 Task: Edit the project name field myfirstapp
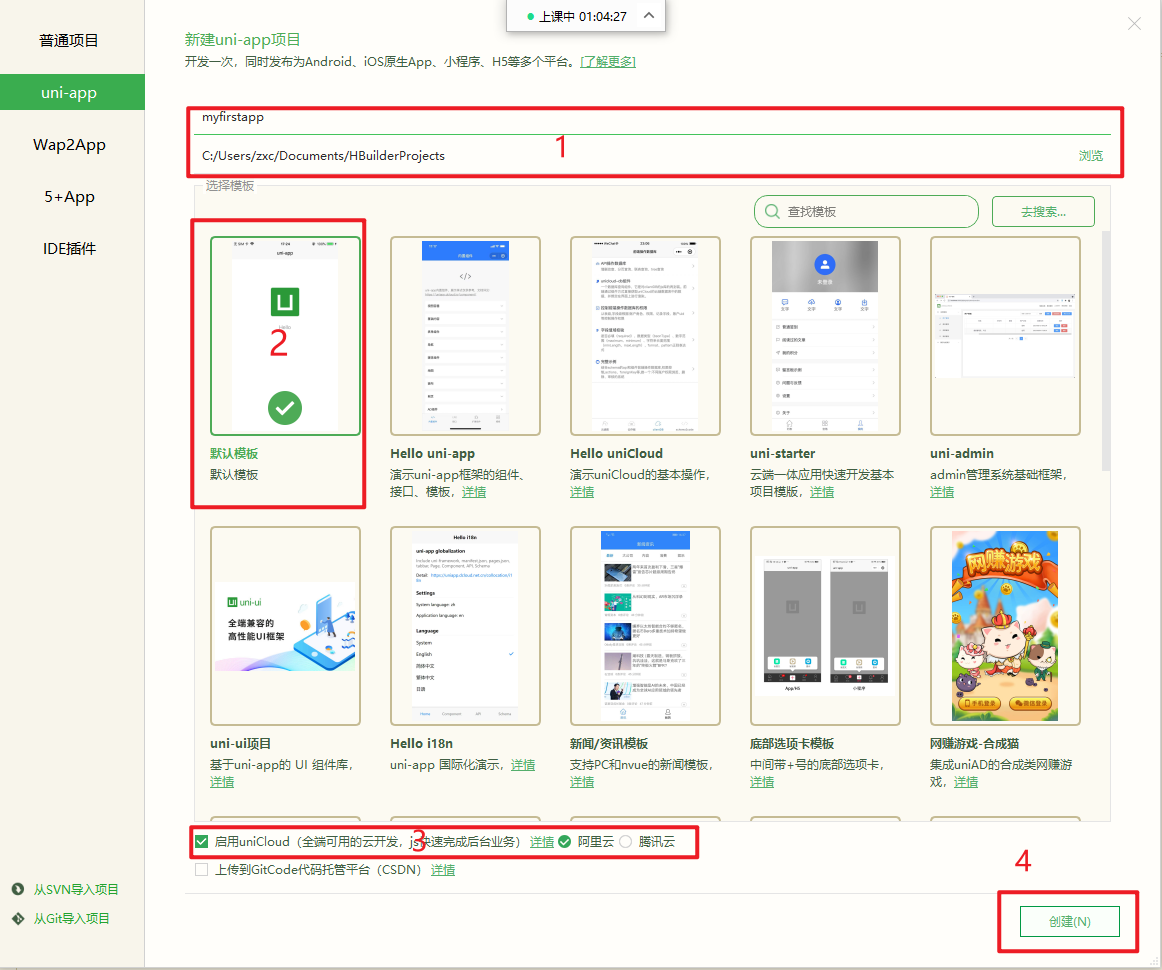click(652, 117)
